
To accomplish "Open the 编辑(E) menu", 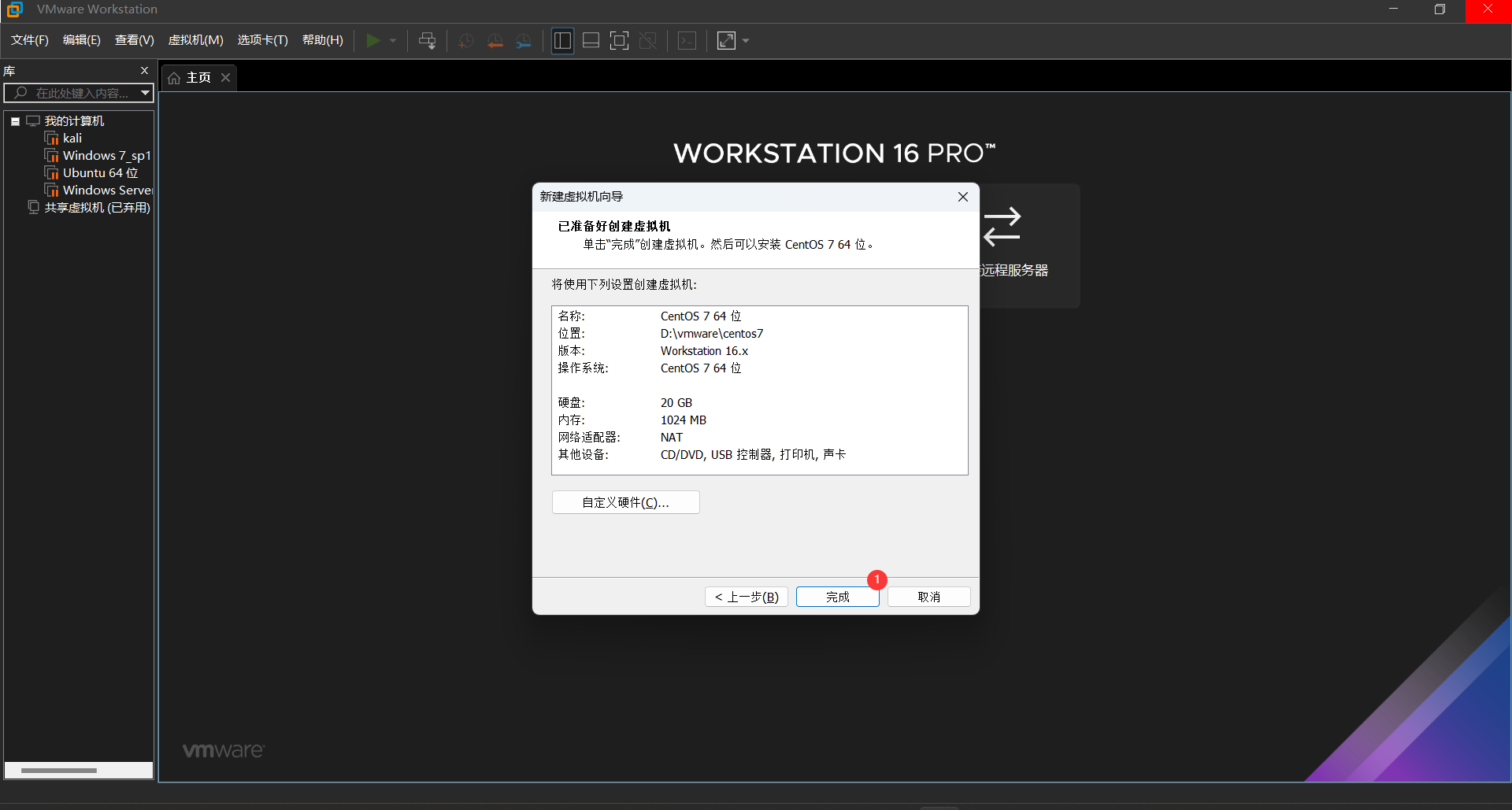I will (82, 40).
